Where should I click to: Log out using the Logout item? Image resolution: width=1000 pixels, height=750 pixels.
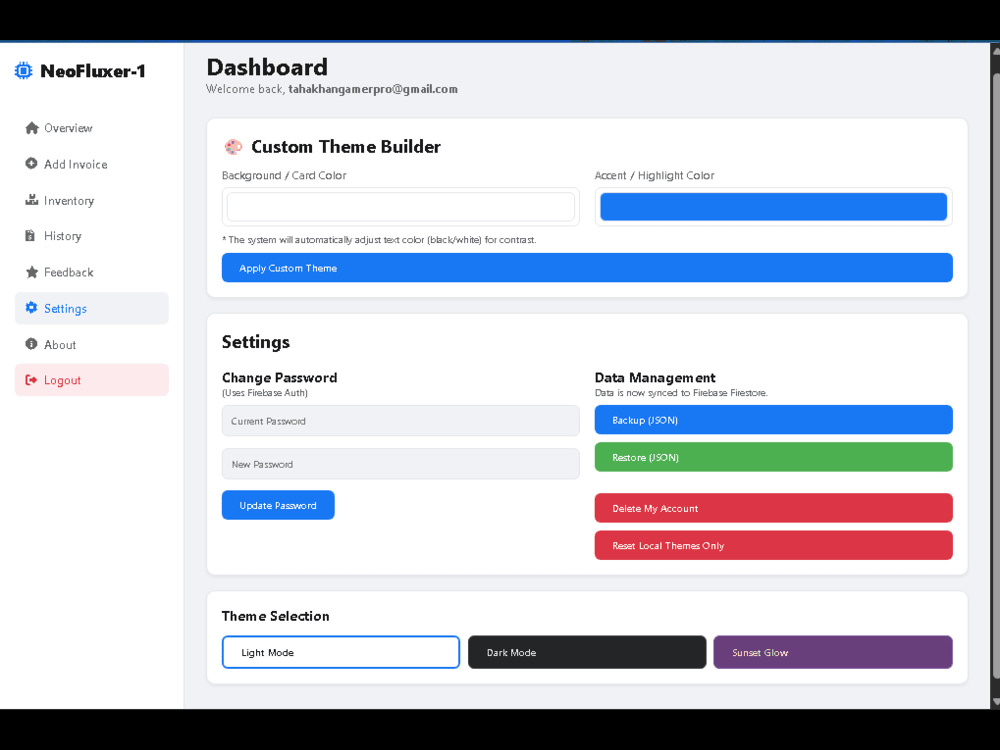92,380
